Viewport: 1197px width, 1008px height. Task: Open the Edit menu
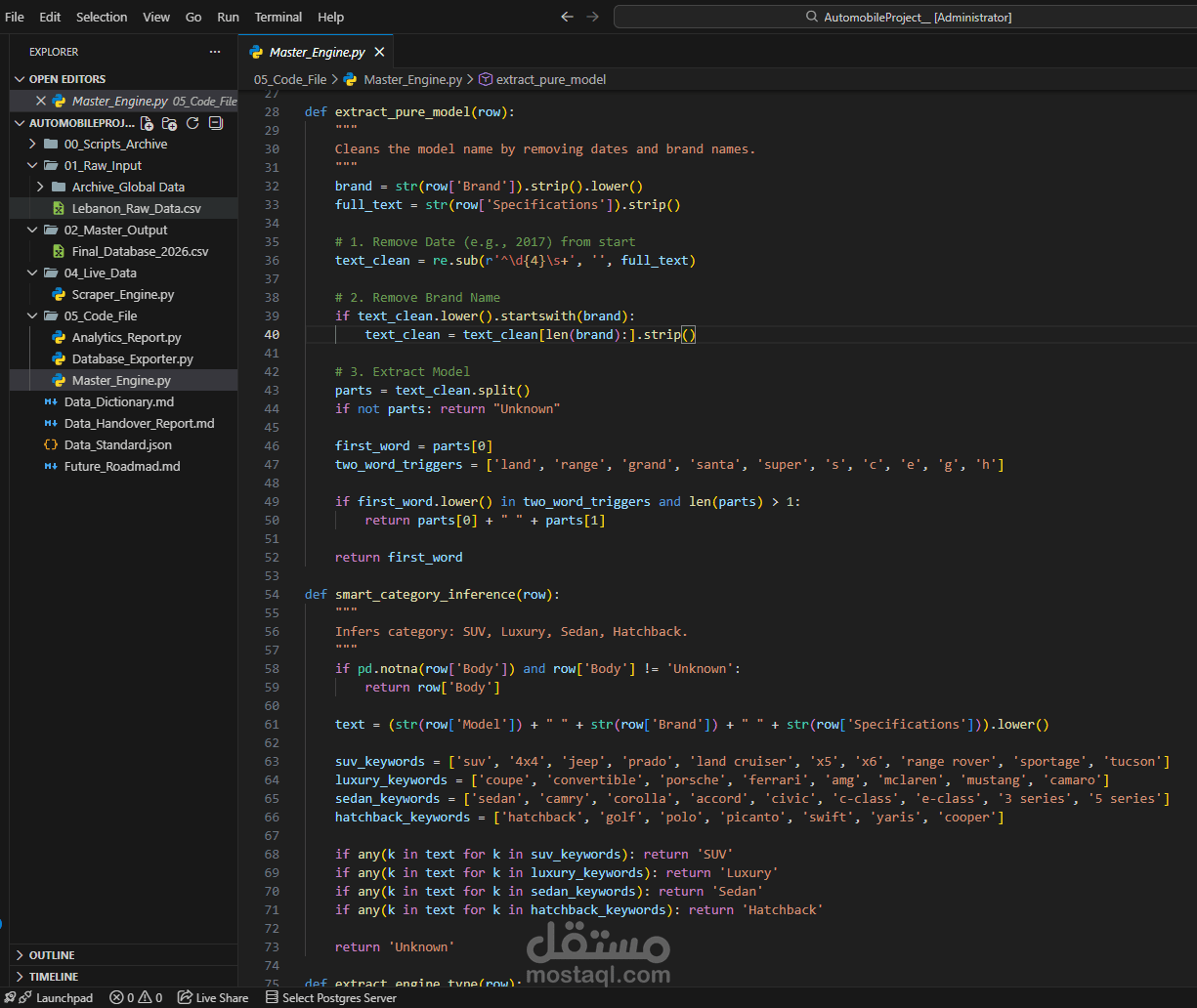pos(50,17)
